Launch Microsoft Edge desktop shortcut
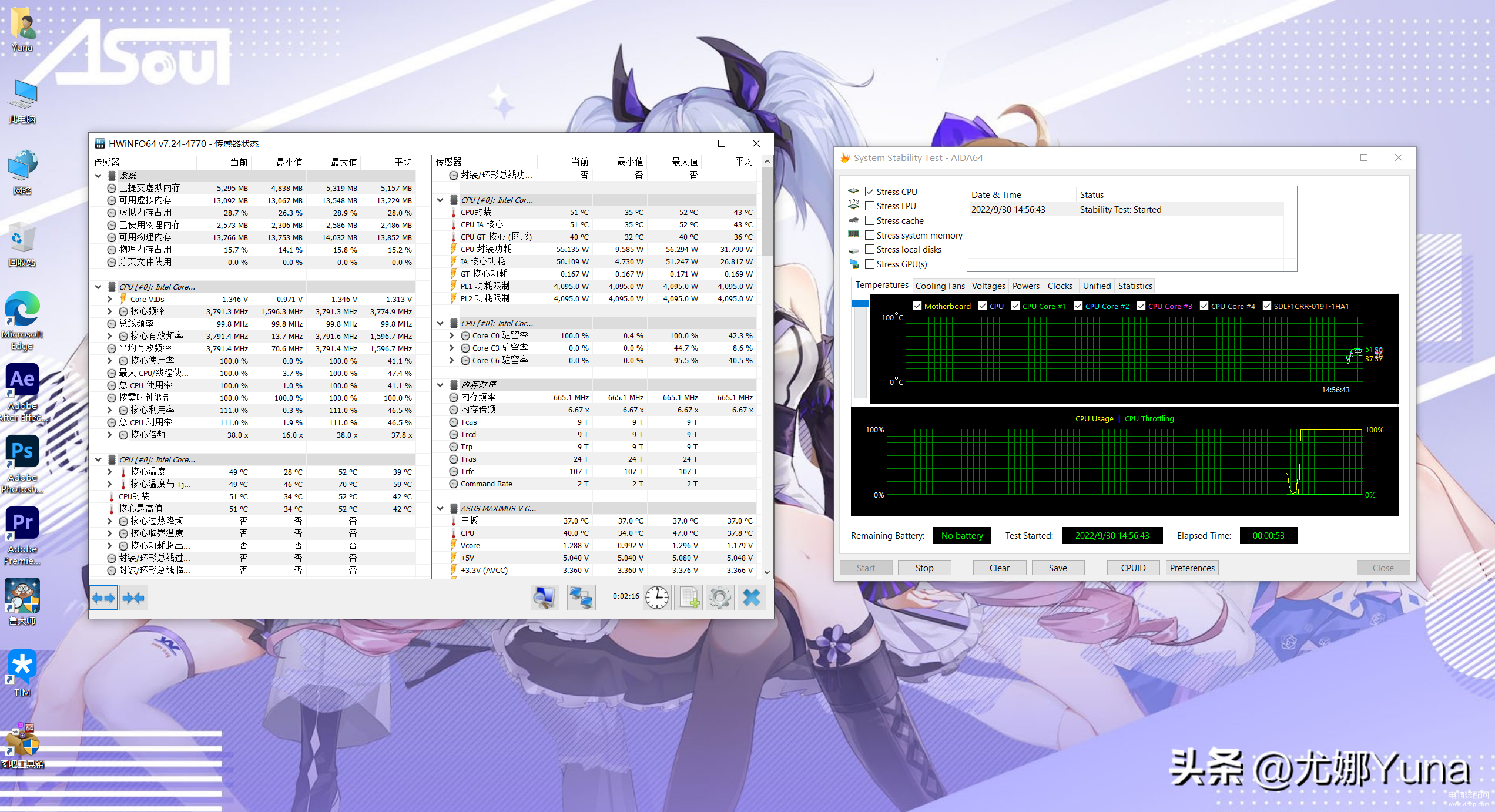This screenshot has width=1495, height=812. click(22, 321)
